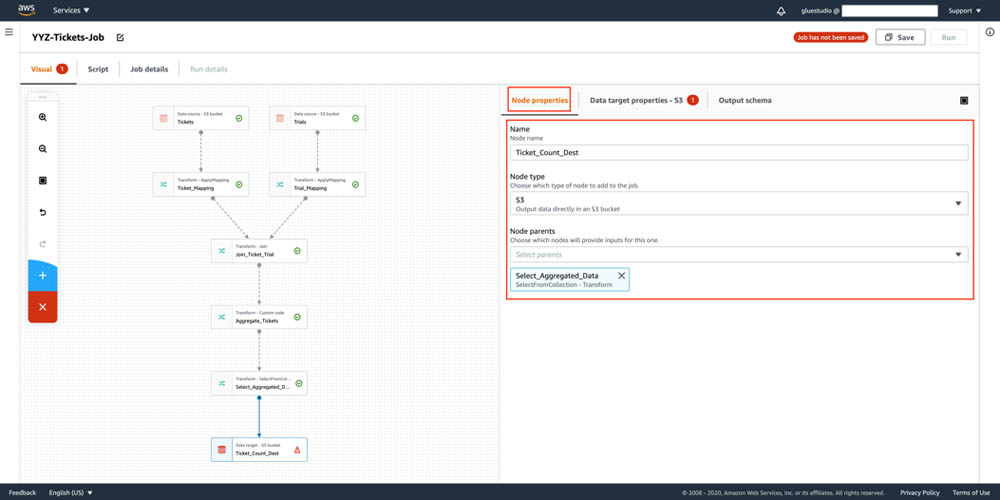Click the transform icon on Aggregate_Tickets node

coord(222,317)
